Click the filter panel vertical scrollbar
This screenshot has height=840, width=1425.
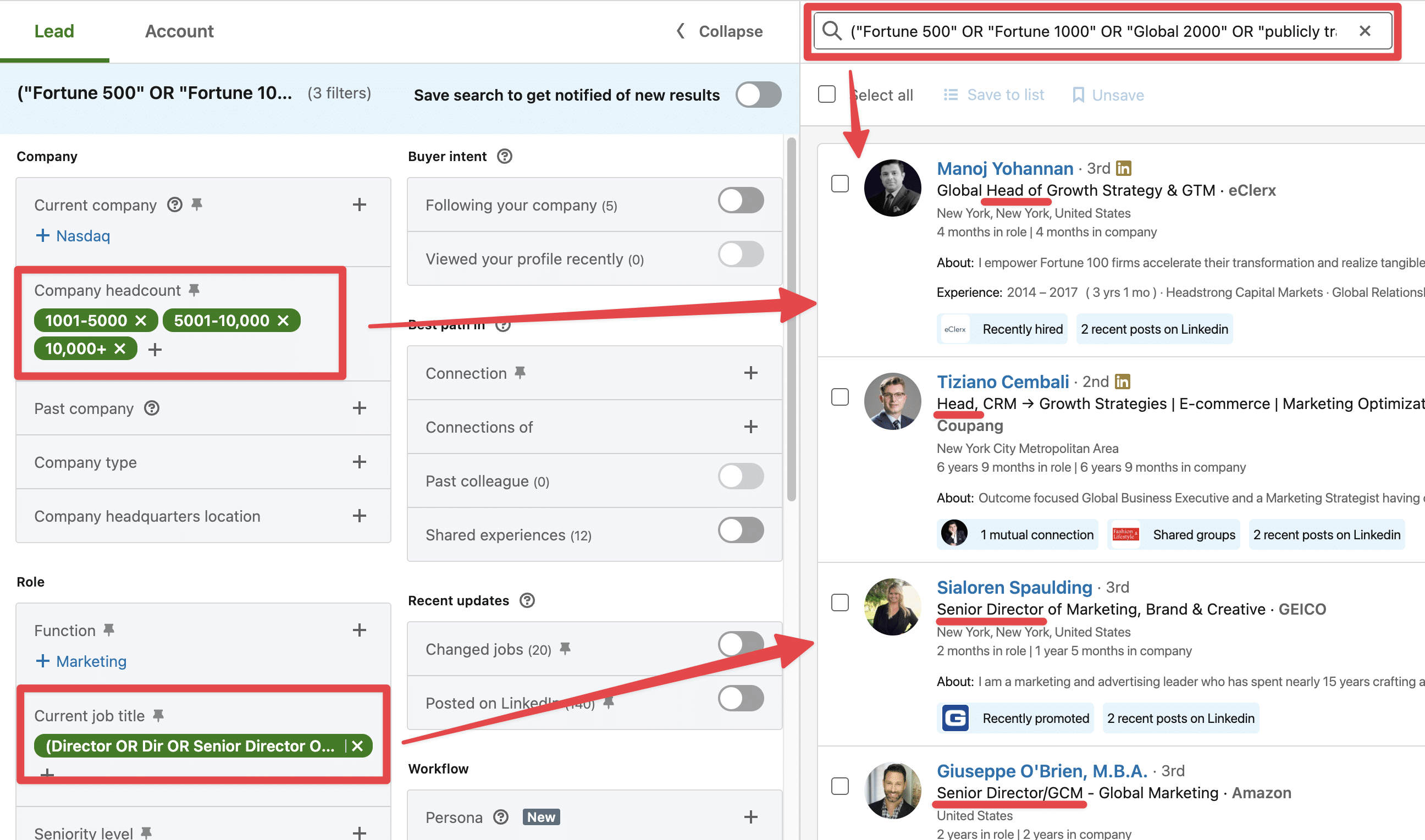(x=791, y=320)
